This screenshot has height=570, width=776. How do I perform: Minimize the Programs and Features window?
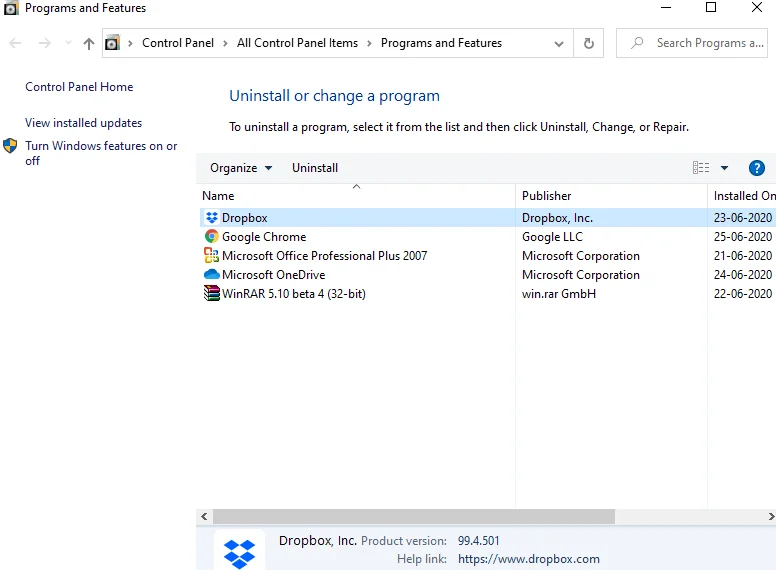(x=666, y=7)
